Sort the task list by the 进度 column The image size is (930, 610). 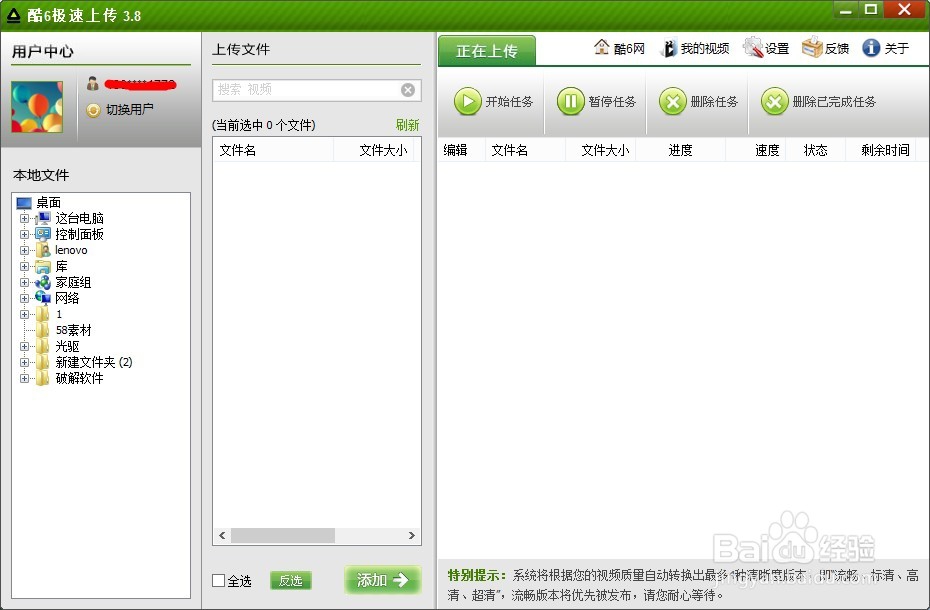tap(680, 150)
